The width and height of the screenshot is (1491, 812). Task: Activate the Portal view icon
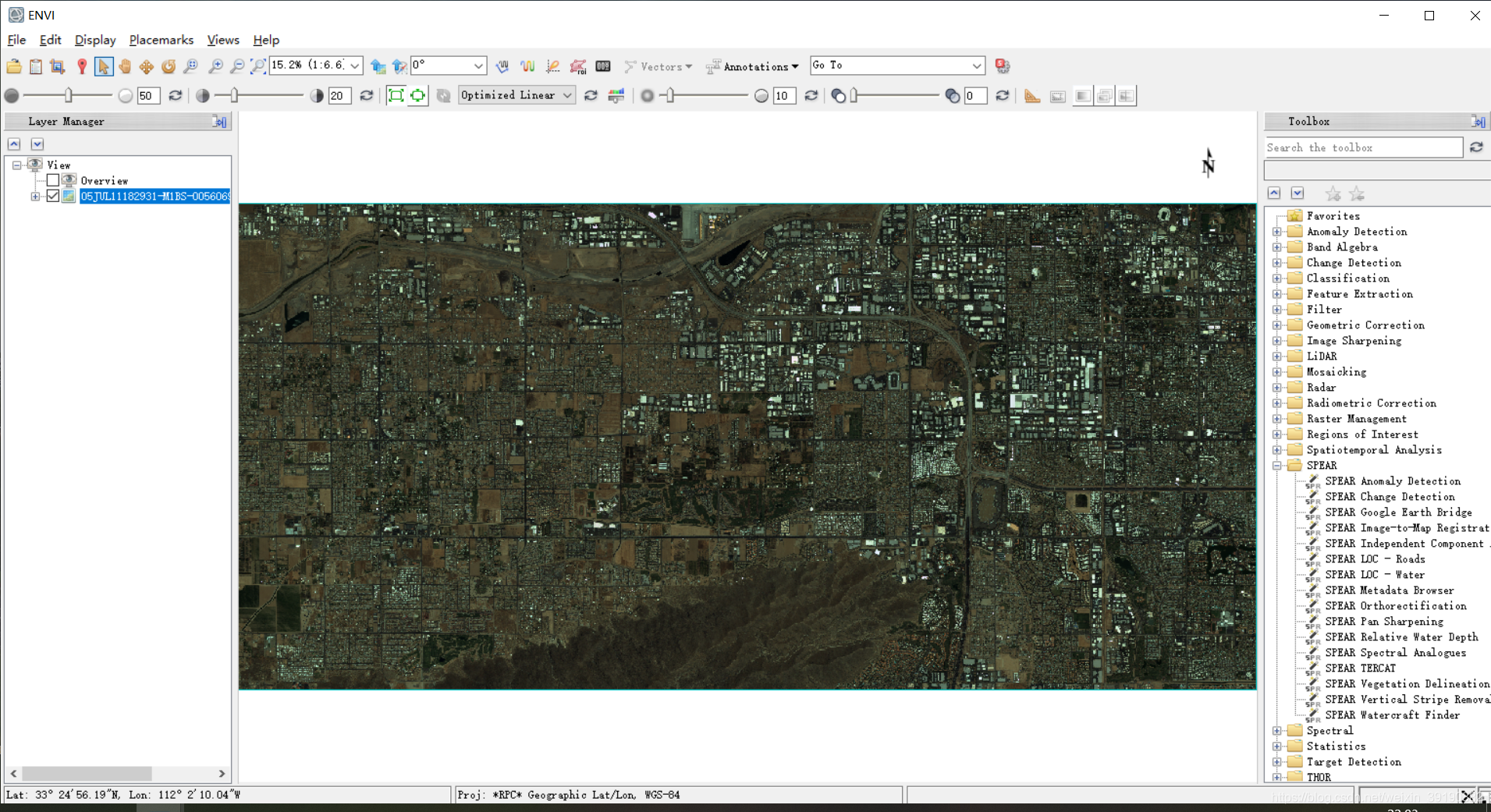coord(1058,96)
